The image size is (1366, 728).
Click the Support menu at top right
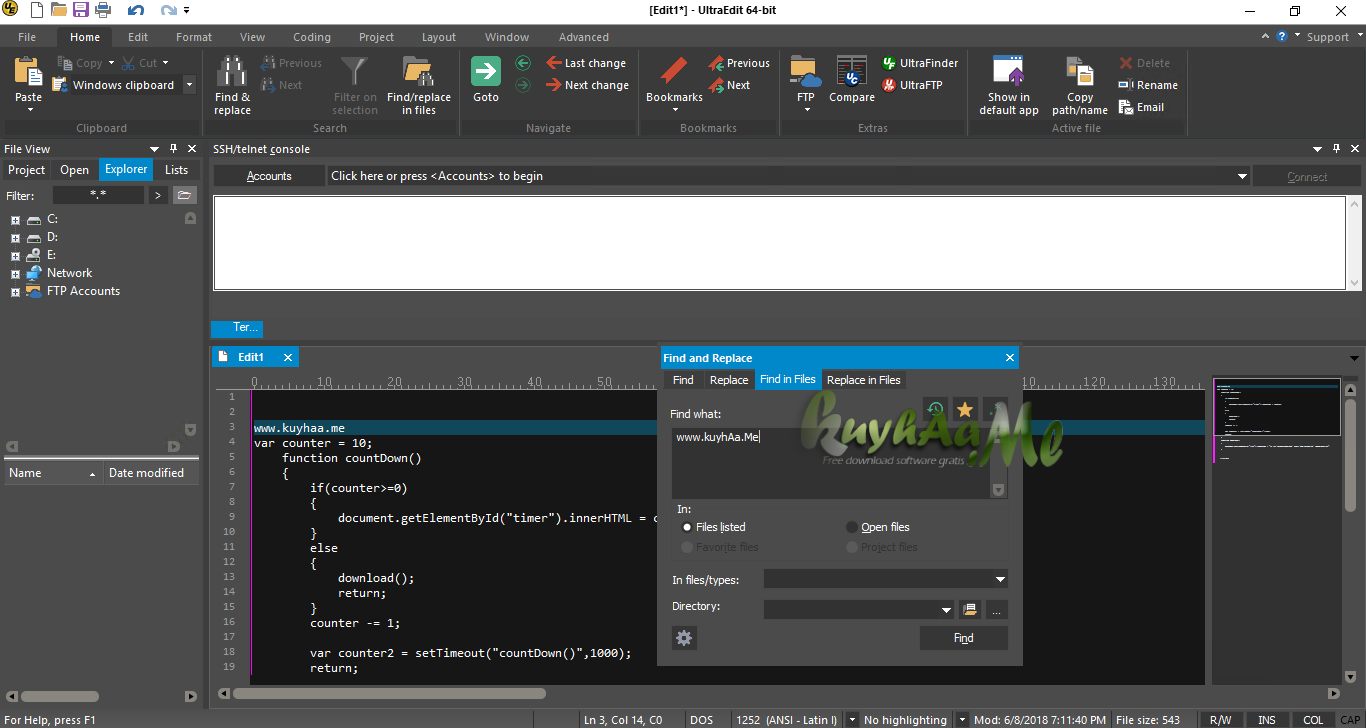[x=1328, y=37]
